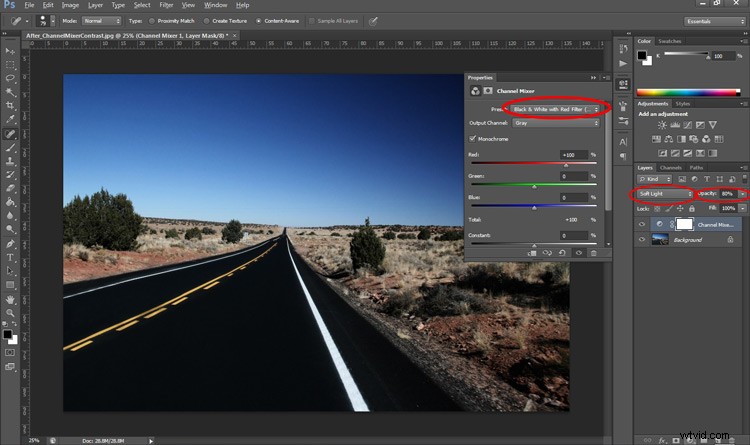The height and width of the screenshot is (445, 750).
Task: Open the Character panel icon
Action: 623,142
